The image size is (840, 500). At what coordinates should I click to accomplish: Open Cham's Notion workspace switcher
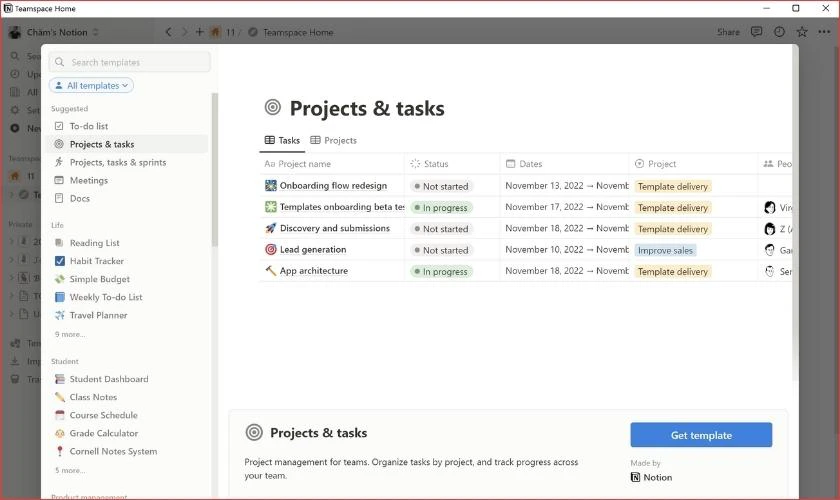point(54,32)
